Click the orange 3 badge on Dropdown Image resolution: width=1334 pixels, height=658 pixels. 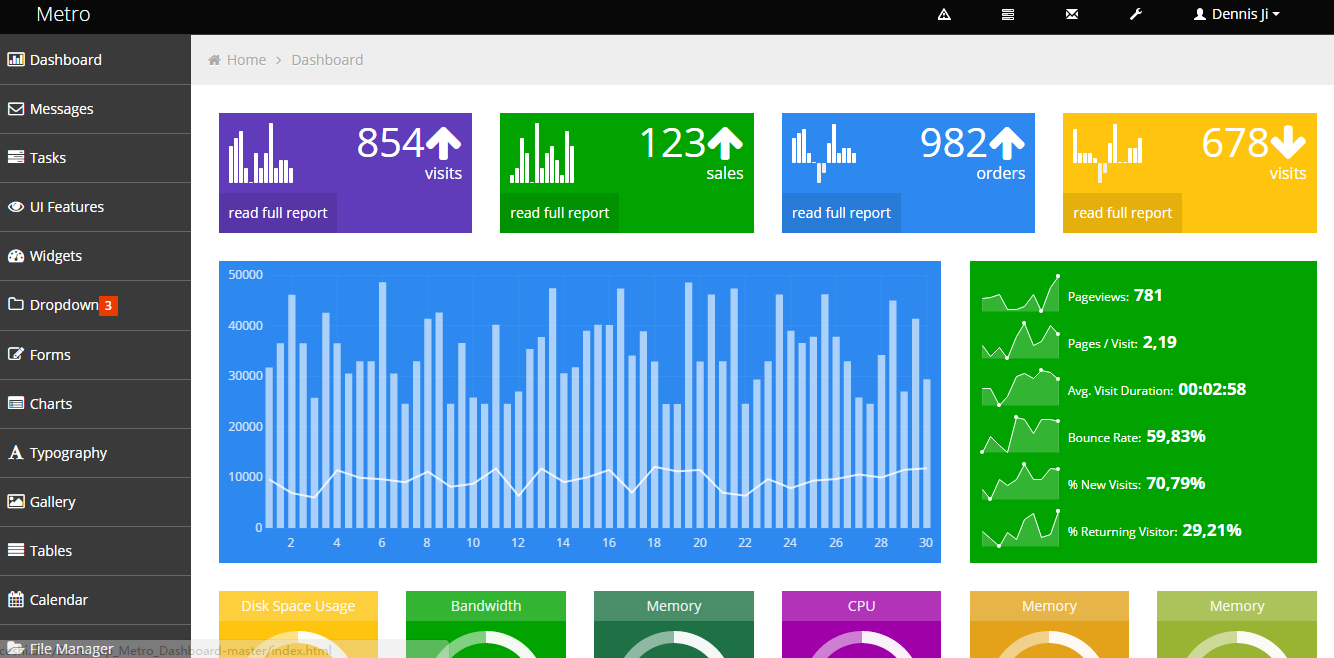coord(108,305)
